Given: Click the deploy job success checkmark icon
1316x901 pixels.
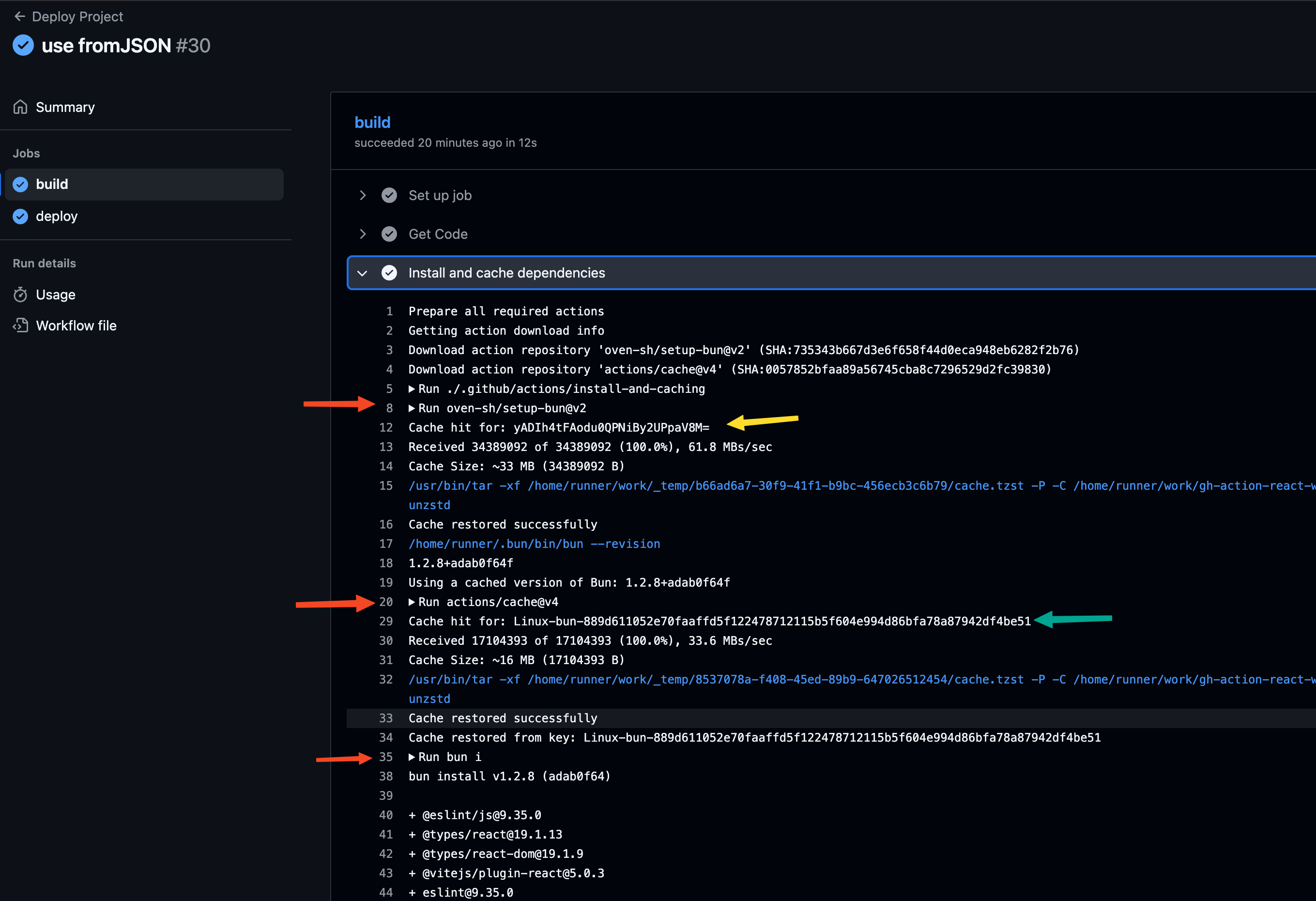Looking at the screenshot, I should coord(20,217).
